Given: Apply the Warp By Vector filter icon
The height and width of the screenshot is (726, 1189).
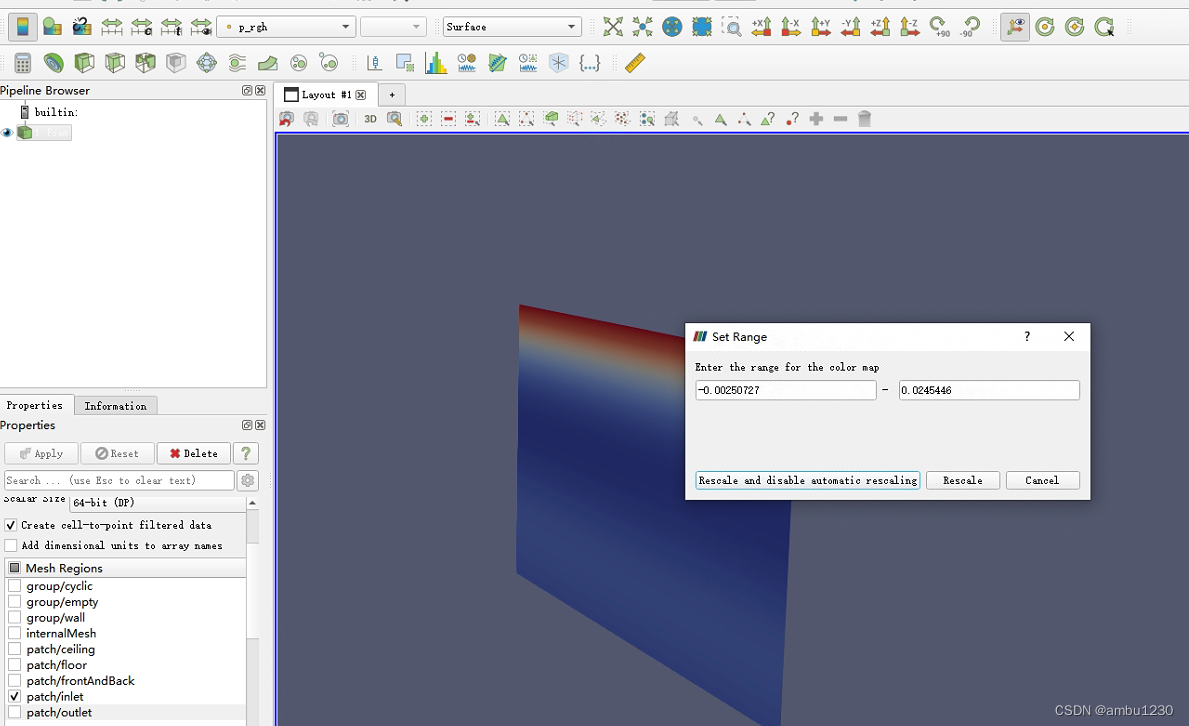Looking at the screenshot, I should click(268, 63).
